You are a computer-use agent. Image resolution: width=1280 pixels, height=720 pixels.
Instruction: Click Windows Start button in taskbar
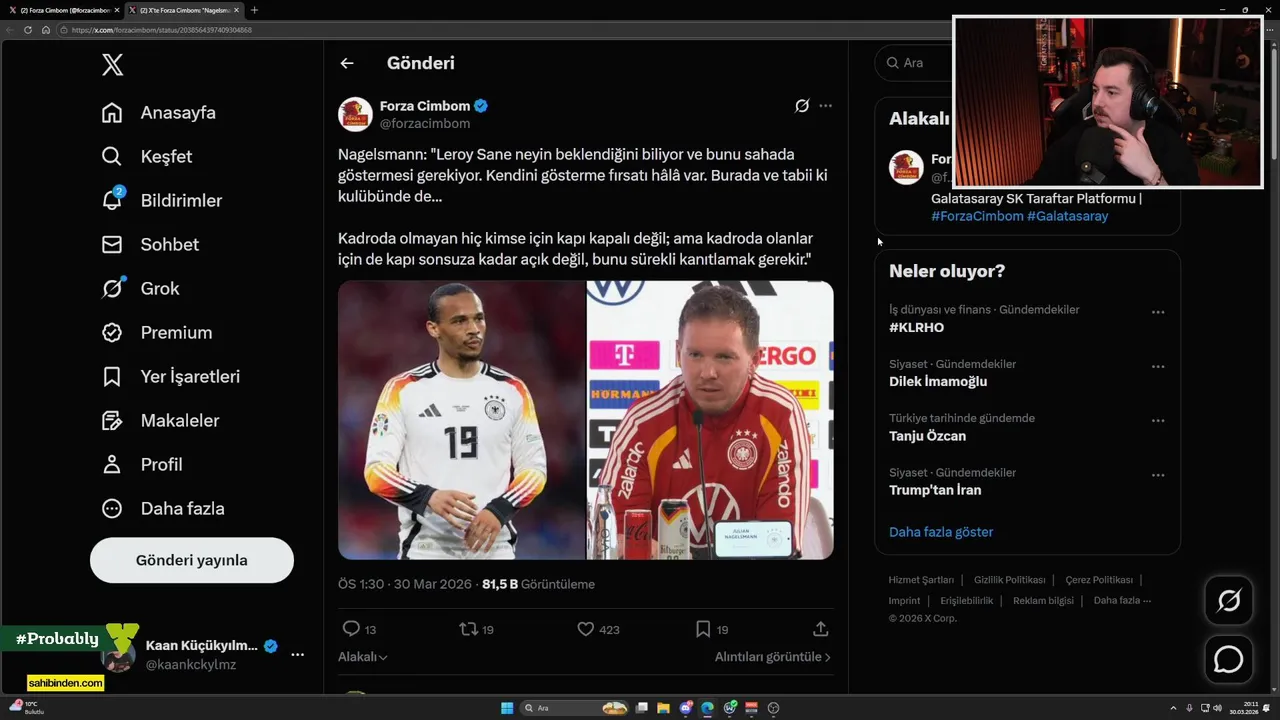coord(507,708)
